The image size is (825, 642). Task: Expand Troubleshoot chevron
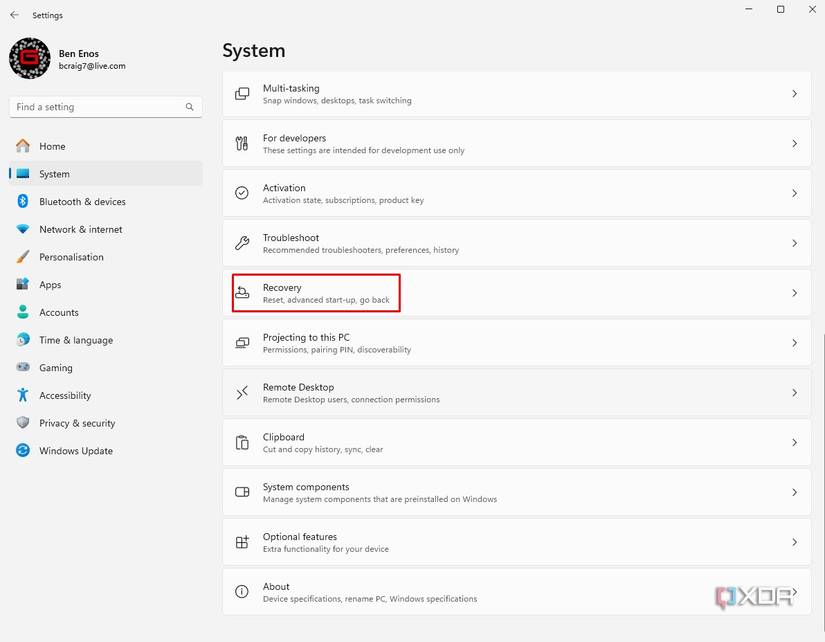(x=794, y=243)
